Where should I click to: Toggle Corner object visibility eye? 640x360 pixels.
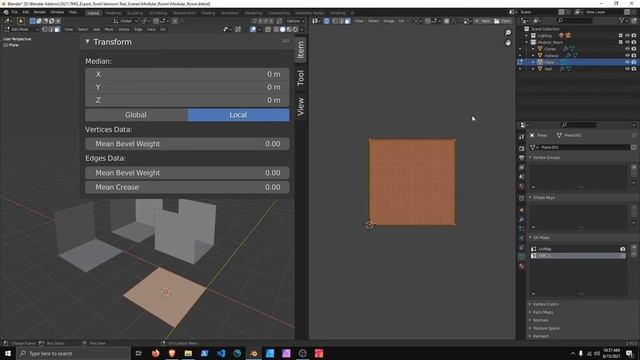pos(627,49)
